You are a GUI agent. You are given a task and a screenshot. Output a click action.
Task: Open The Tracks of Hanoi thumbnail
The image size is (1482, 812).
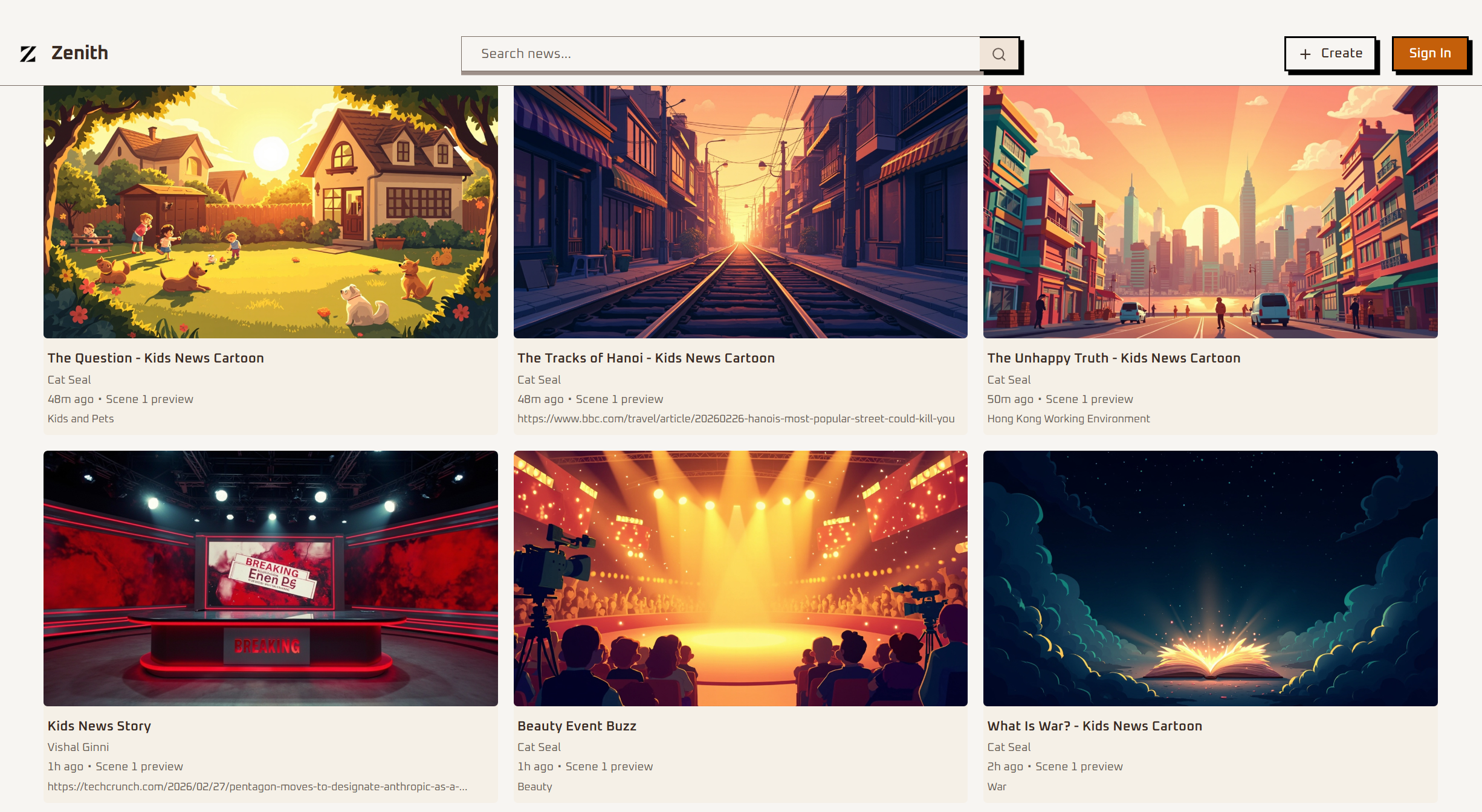[x=740, y=211]
